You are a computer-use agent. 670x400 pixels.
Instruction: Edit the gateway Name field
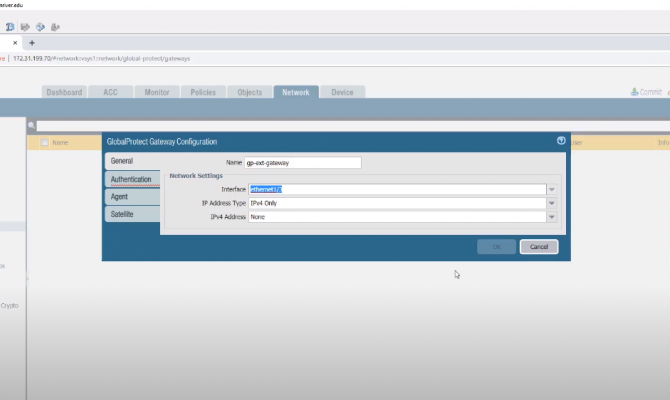pyautogui.click(x=303, y=163)
